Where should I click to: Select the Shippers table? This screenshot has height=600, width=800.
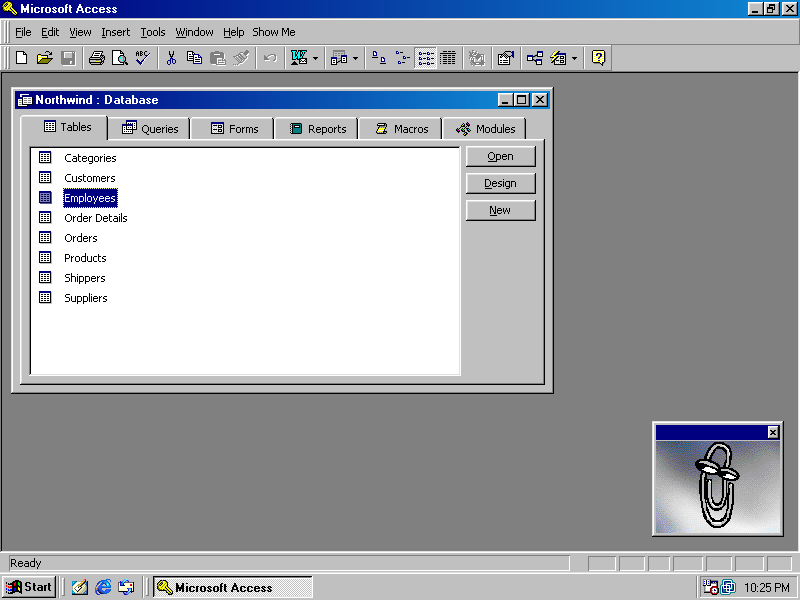pos(85,278)
